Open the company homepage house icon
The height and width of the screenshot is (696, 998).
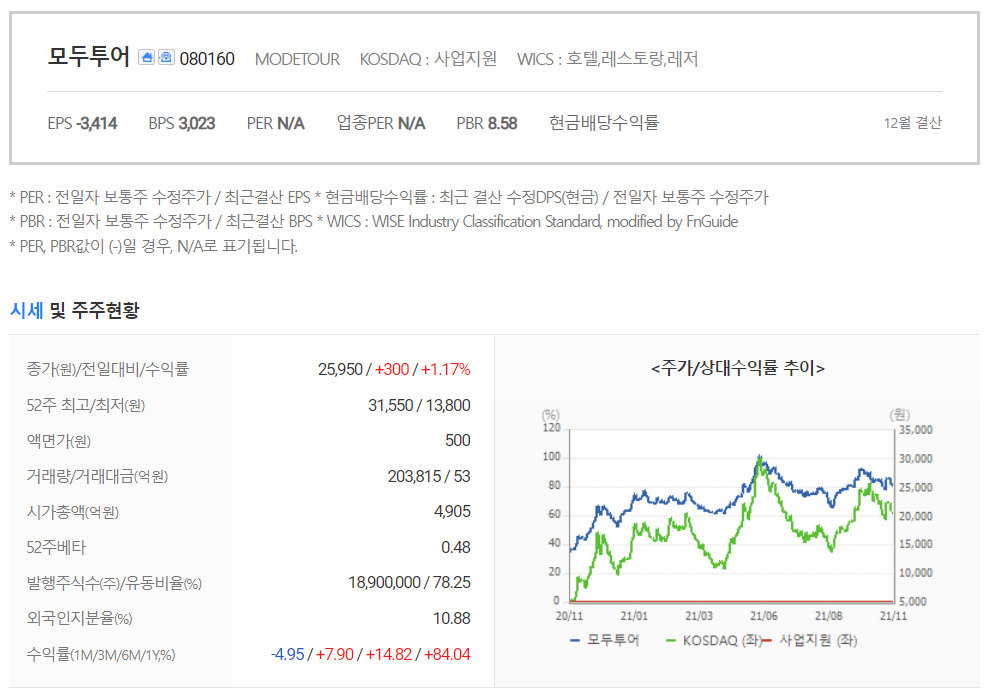click(146, 57)
